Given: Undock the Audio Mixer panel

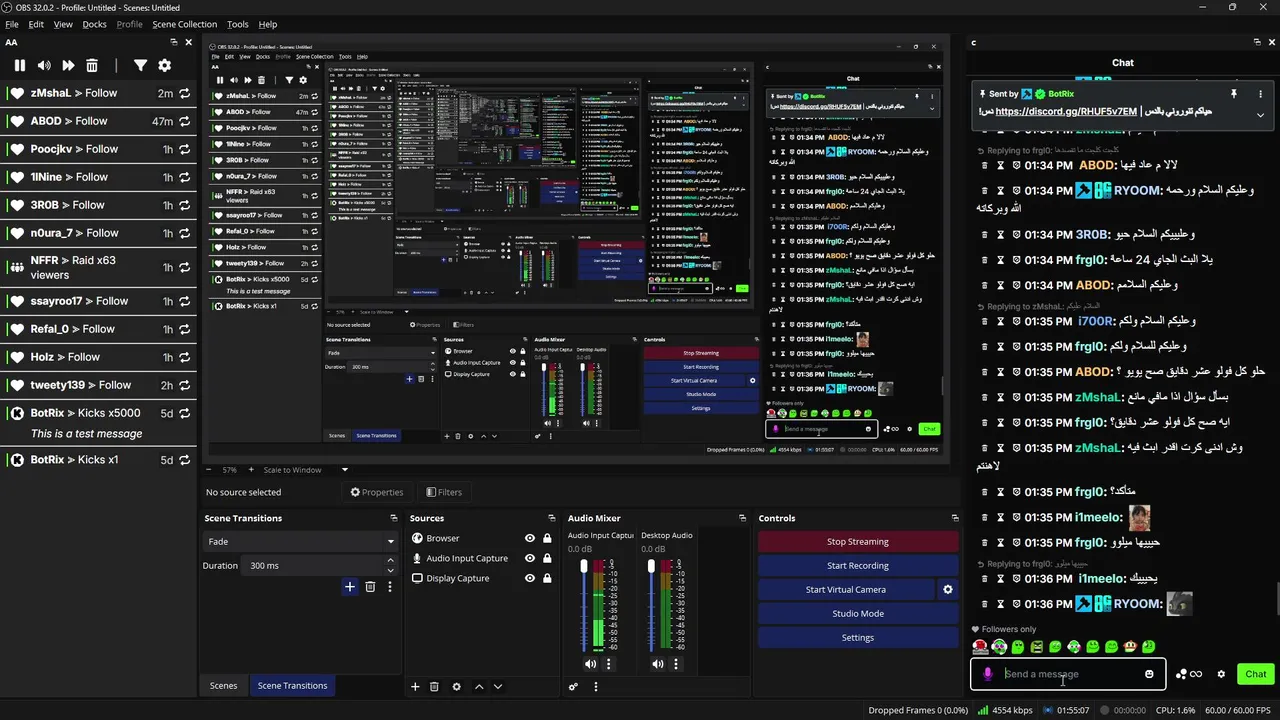Looking at the screenshot, I should click(742, 518).
